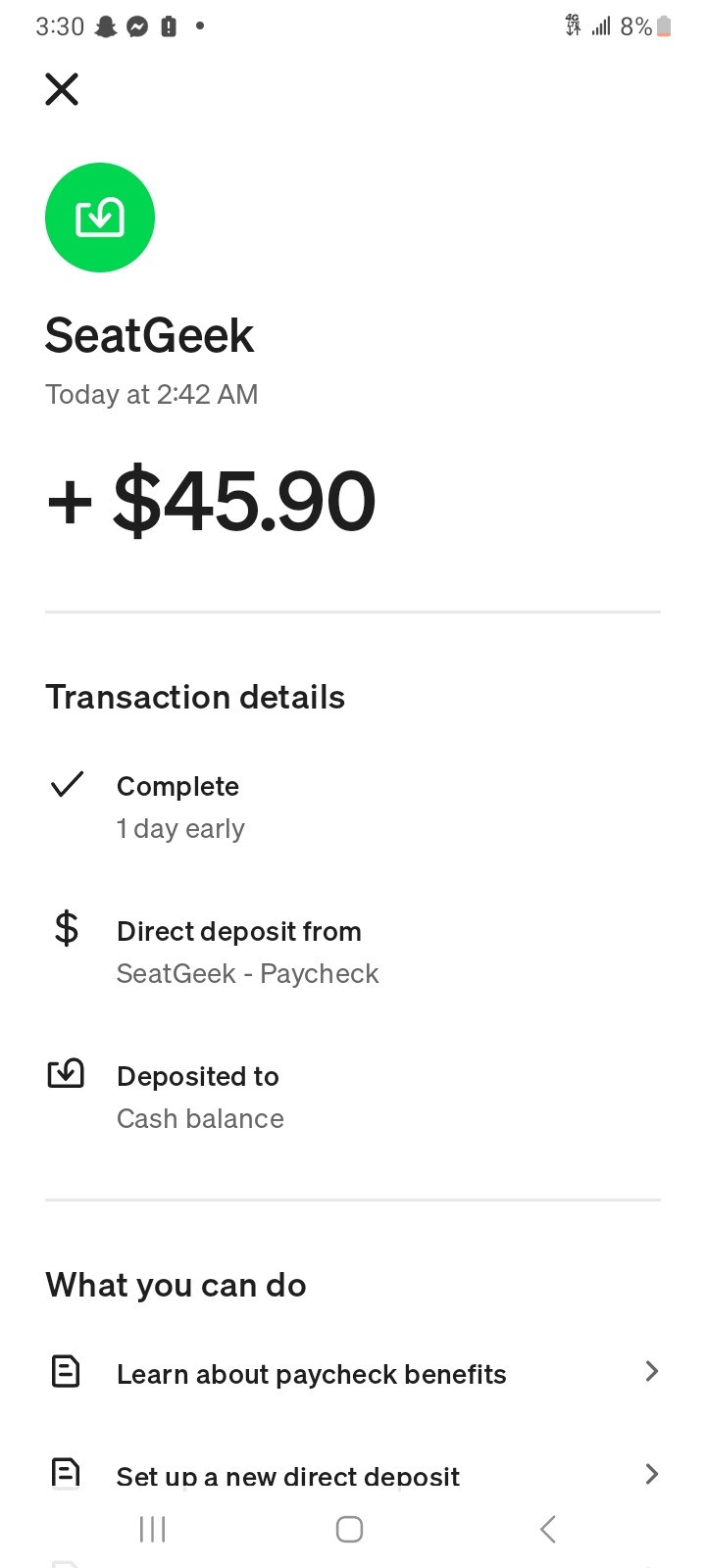Tap the Deposited to inbox icon

67,1074
